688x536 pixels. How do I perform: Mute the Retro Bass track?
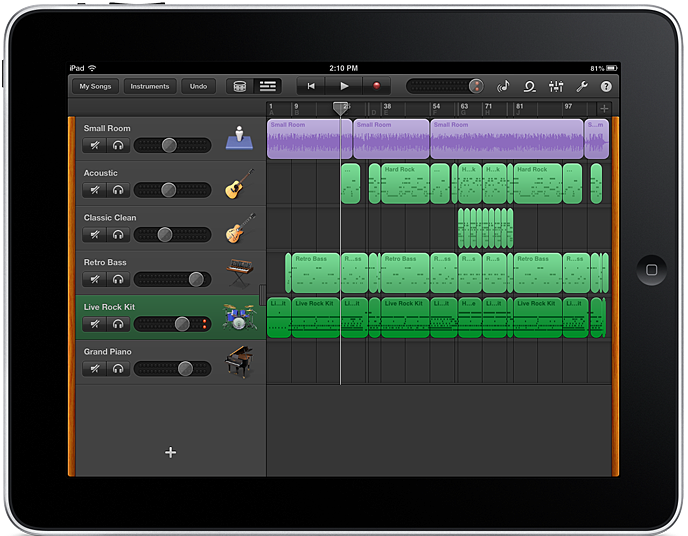click(x=94, y=279)
